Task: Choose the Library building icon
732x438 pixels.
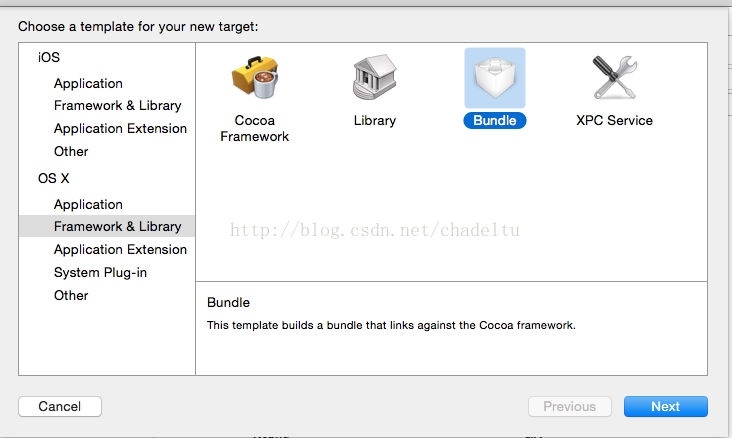Action: [374, 77]
